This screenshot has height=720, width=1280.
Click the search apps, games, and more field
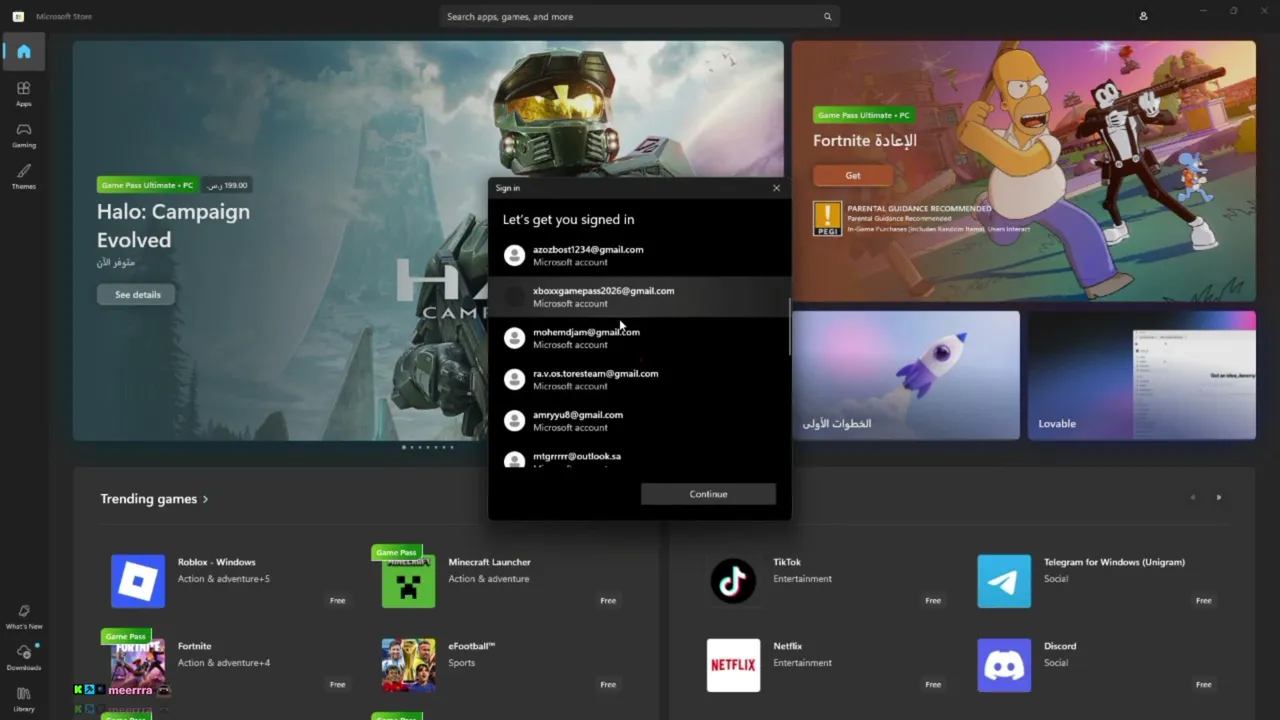click(x=639, y=17)
